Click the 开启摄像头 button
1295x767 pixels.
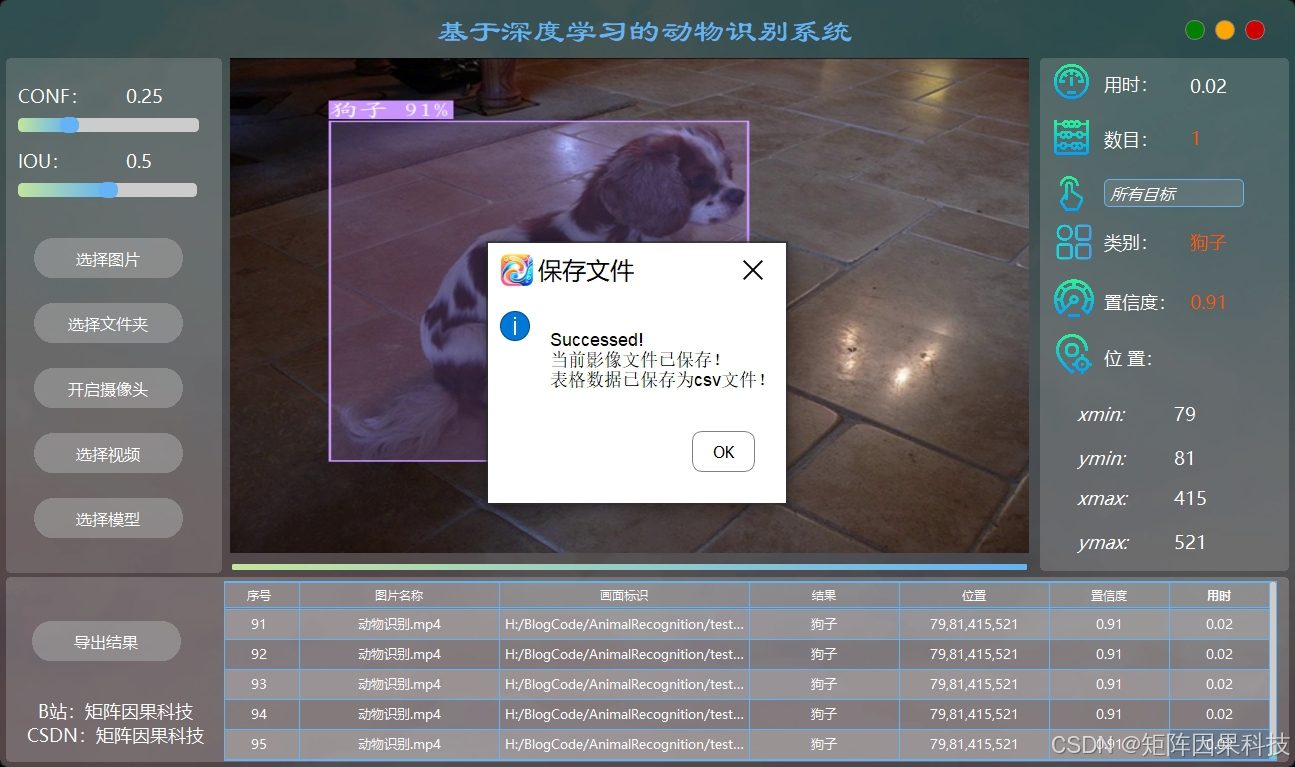108,389
